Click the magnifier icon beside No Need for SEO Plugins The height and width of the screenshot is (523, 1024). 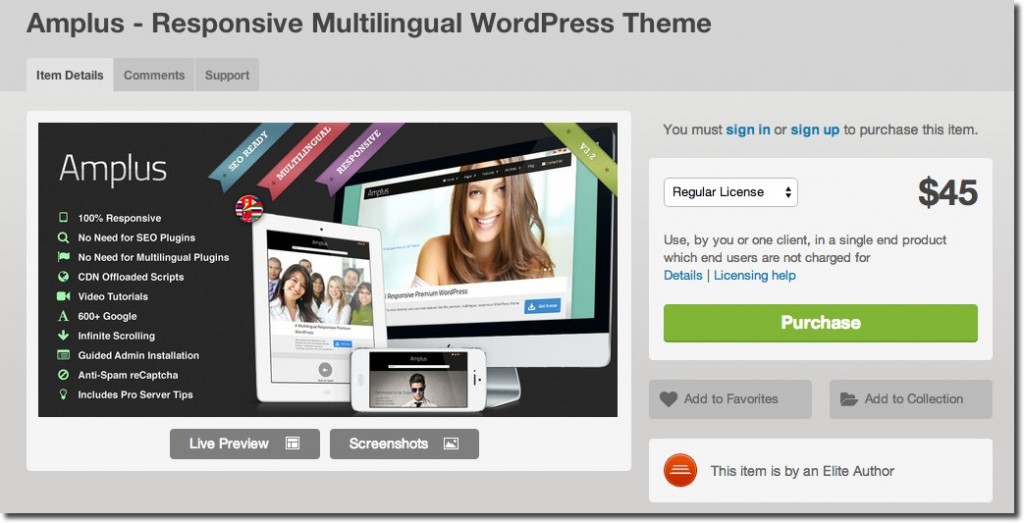point(63,237)
